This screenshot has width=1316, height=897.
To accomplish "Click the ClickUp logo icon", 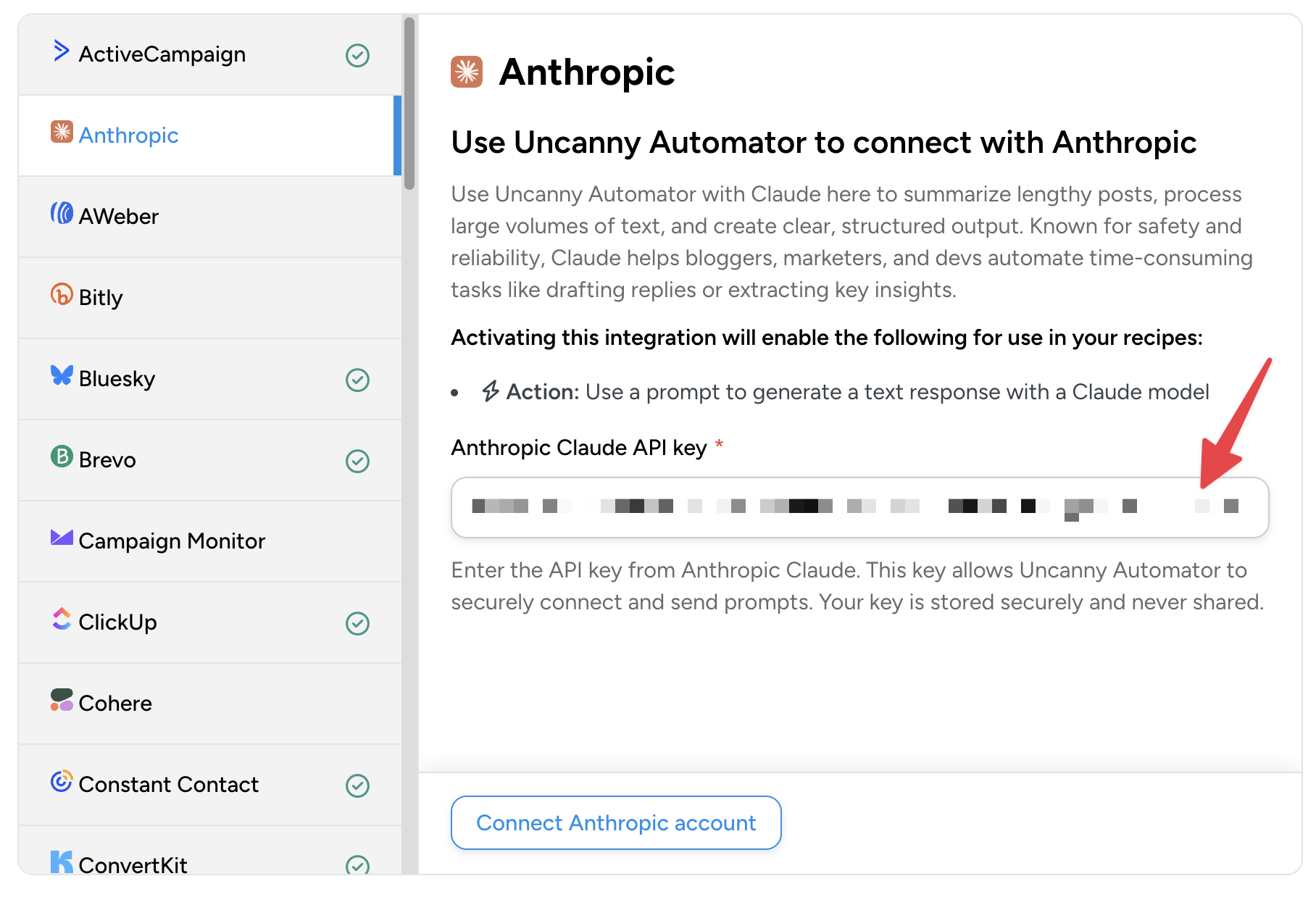I will coord(62,619).
